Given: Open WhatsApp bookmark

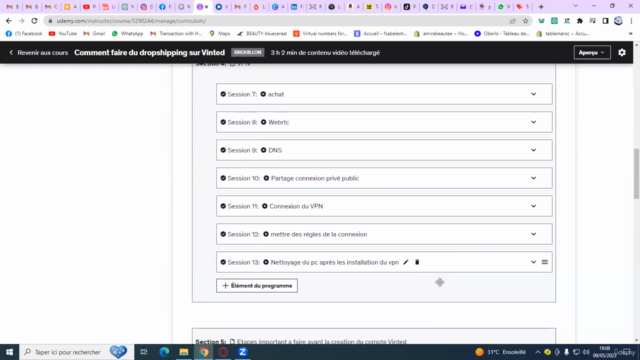Looking at the screenshot, I should point(127,33).
